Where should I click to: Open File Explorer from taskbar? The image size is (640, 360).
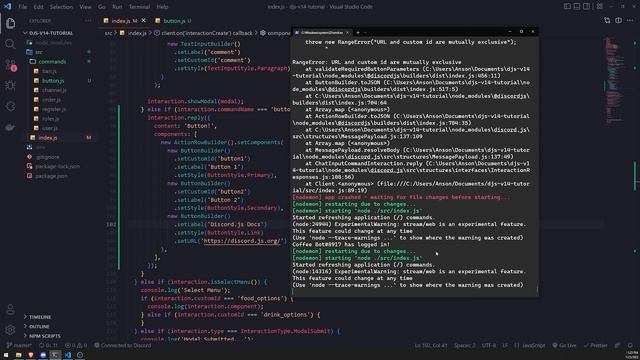pyautogui.click(x=18, y=355)
